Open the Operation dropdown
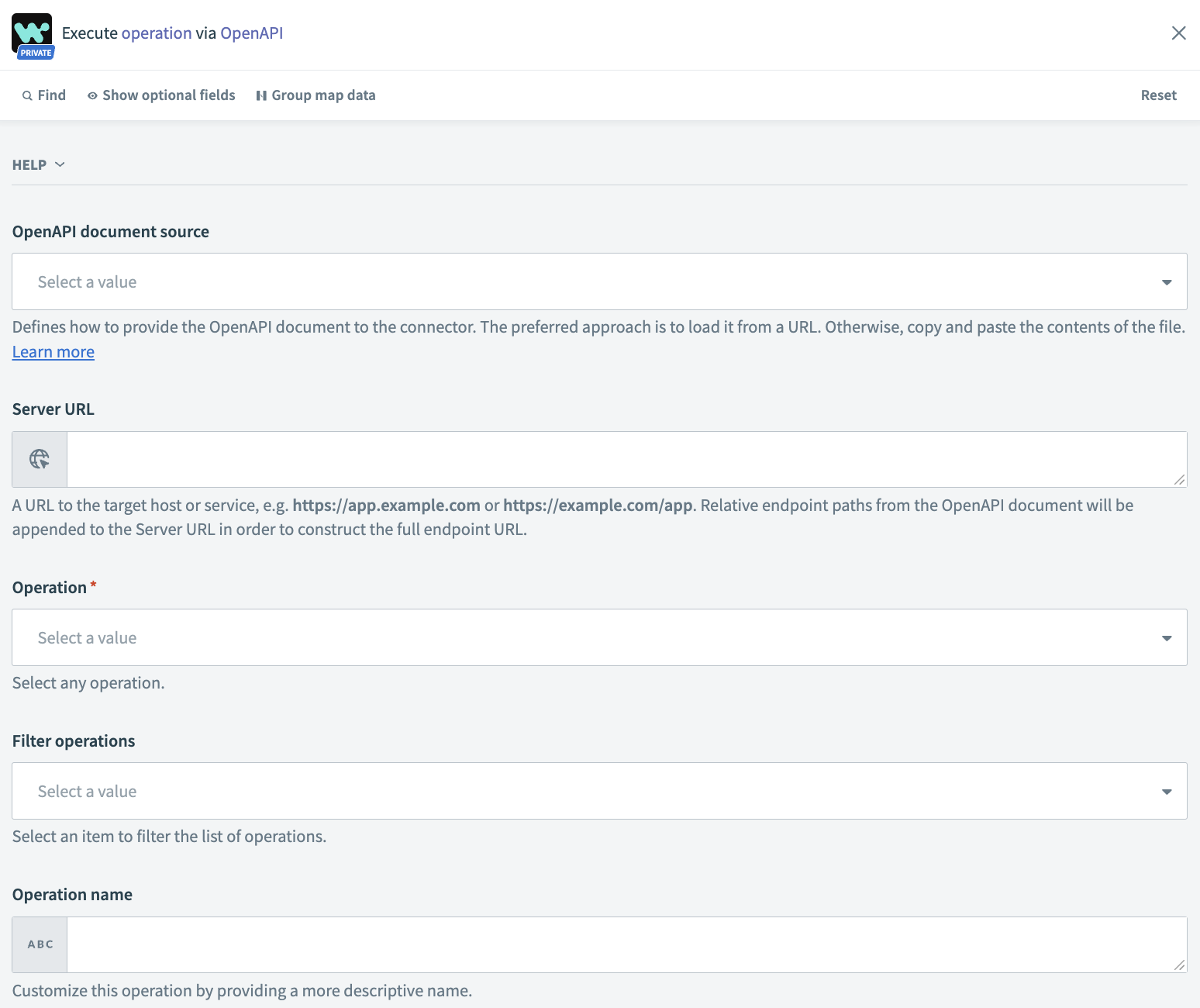The width and height of the screenshot is (1200, 1008). (599, 637)
